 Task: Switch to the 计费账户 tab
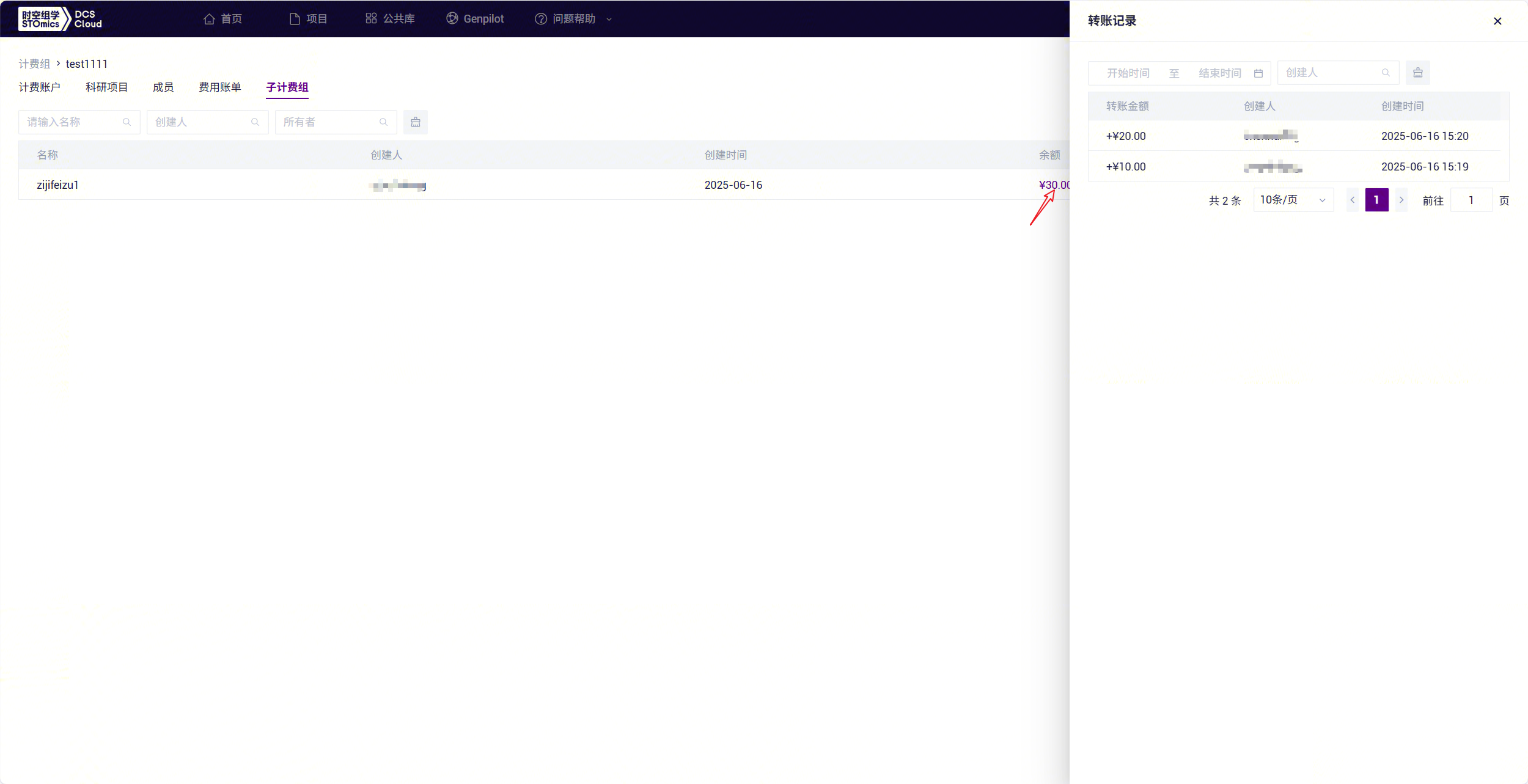pyautogui.click(x=40, y=87)
